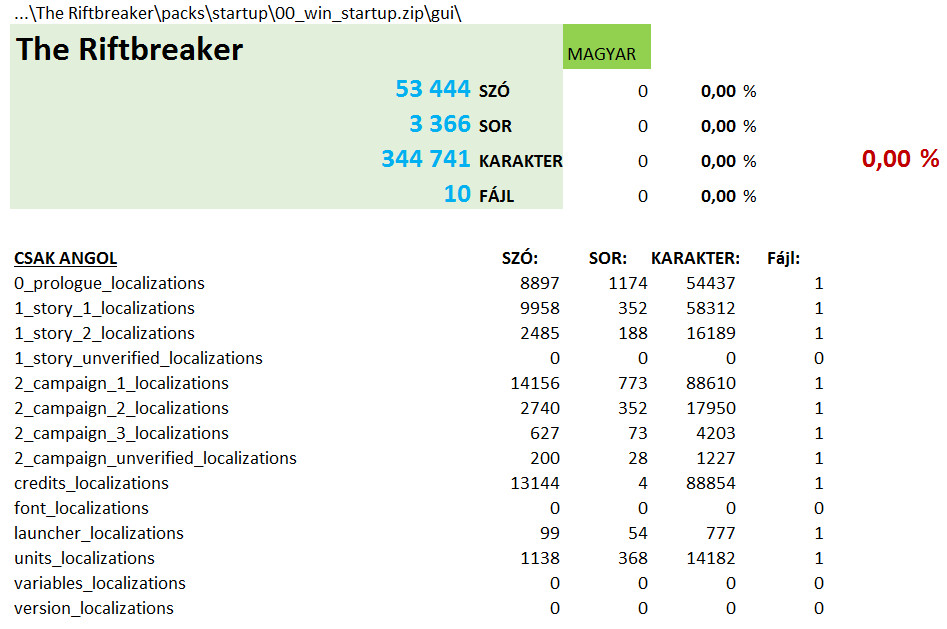The width and height of the screenshot is (947, 629).
Task: Select the launcher_localizations row name
Action: point(98,533)
